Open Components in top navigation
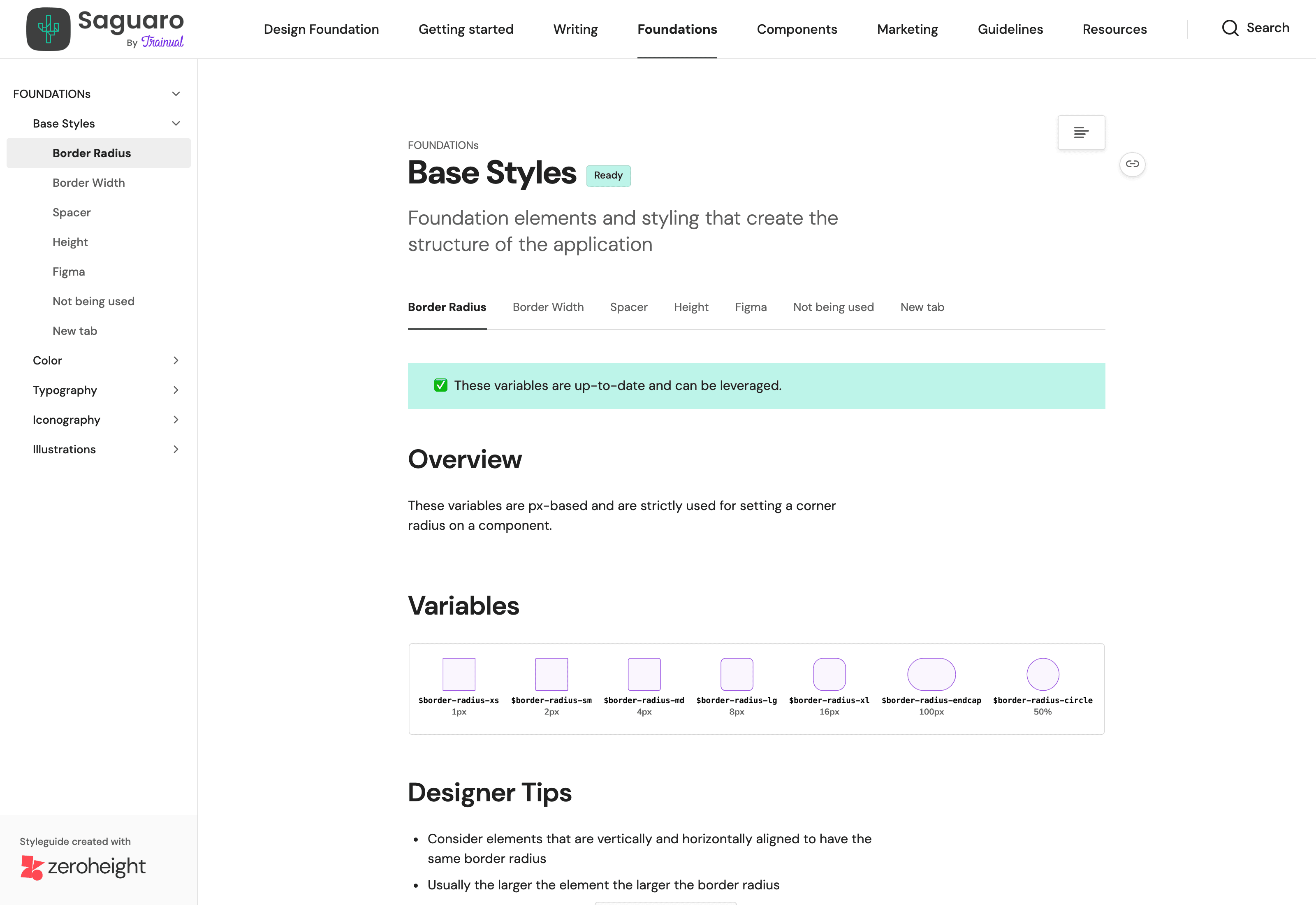Screen dimensions: 1316x905 (x=797, y=29)
